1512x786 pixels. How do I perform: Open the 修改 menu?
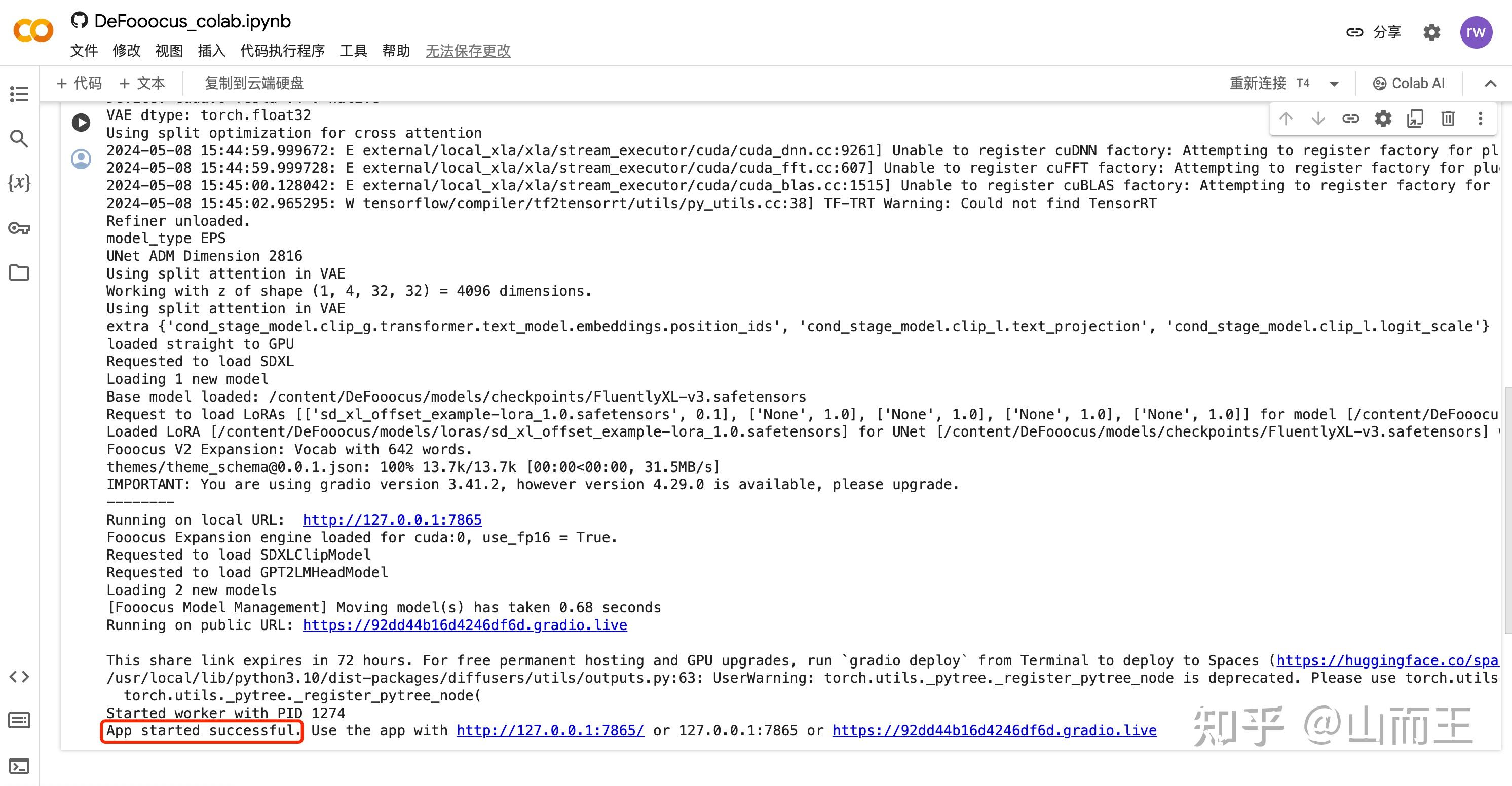point(127,51)
